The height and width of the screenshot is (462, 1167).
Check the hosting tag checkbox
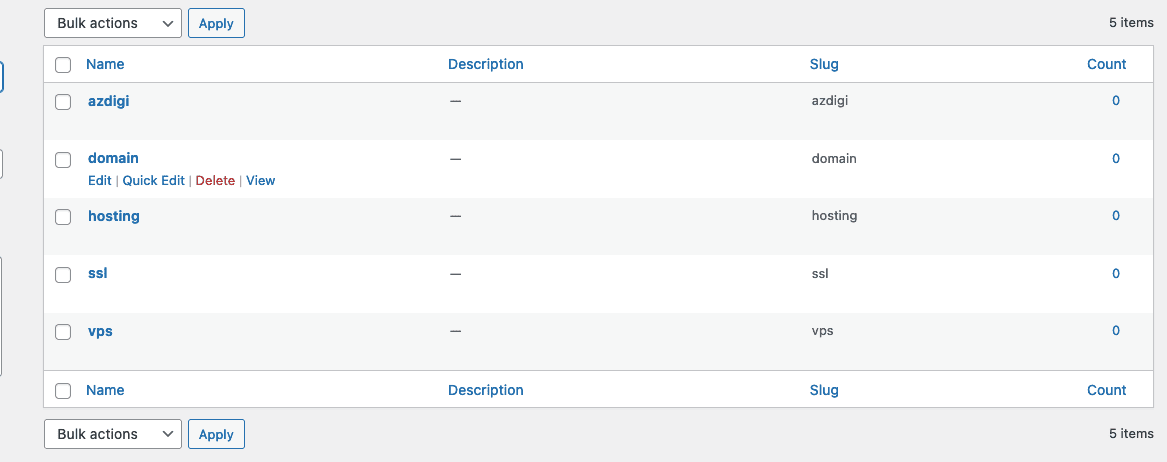(x=63, y=217)
